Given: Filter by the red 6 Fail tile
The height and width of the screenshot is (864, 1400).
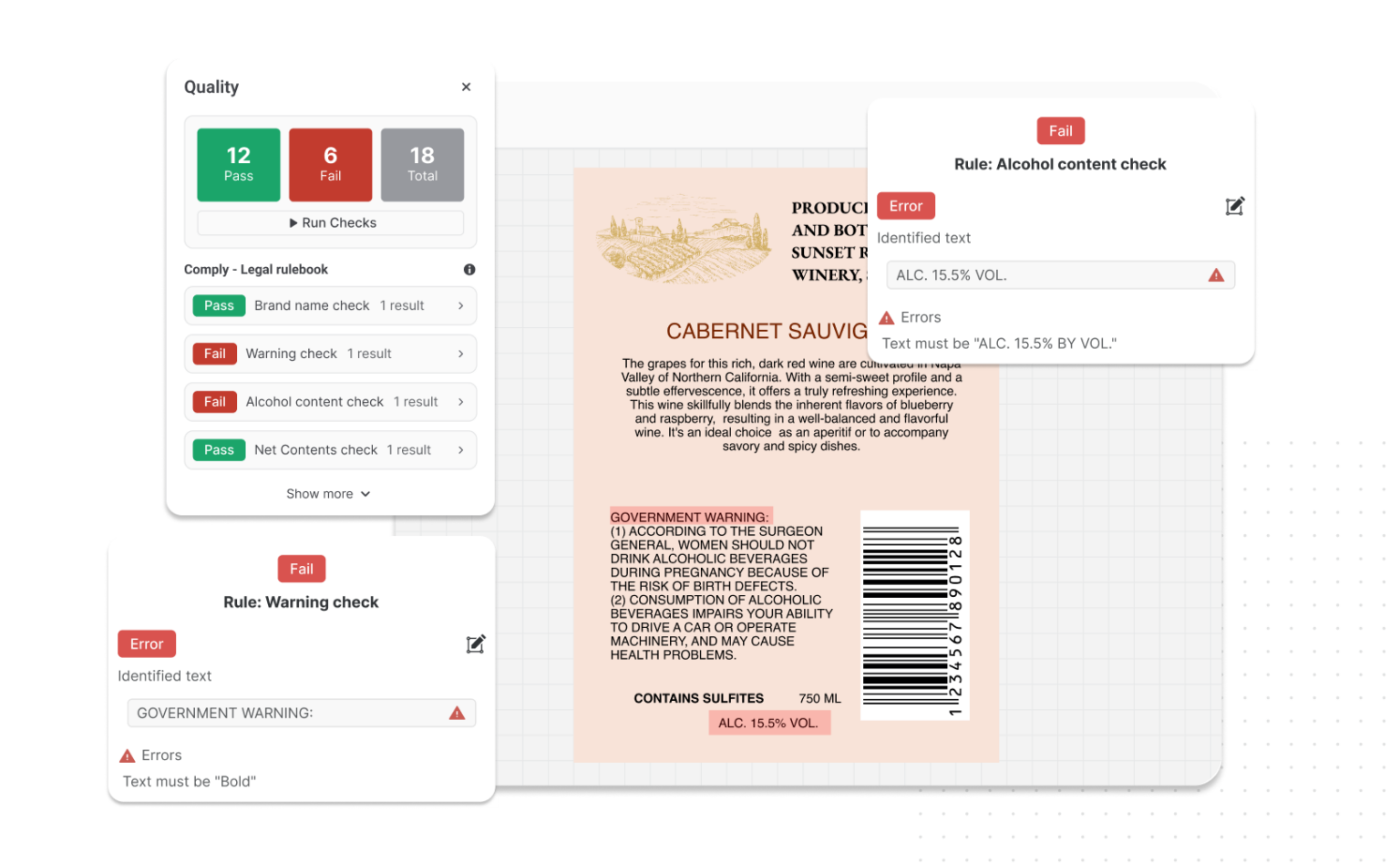Looking at the screenshot, I should 330,165.
